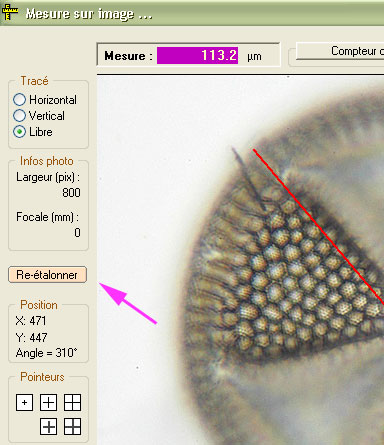This screenshot has width=384, height=445.
Task: Open the Compteur button
Action: [340, 51]
